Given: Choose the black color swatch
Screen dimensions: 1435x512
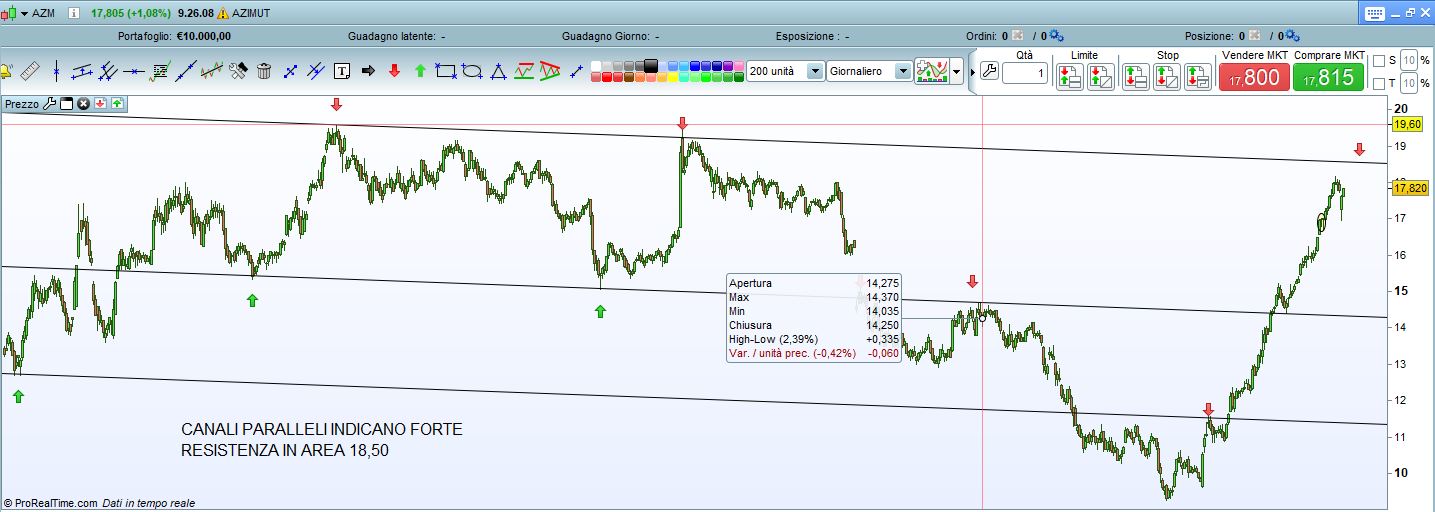Looking at the screenshot, I should pos(651,66).
